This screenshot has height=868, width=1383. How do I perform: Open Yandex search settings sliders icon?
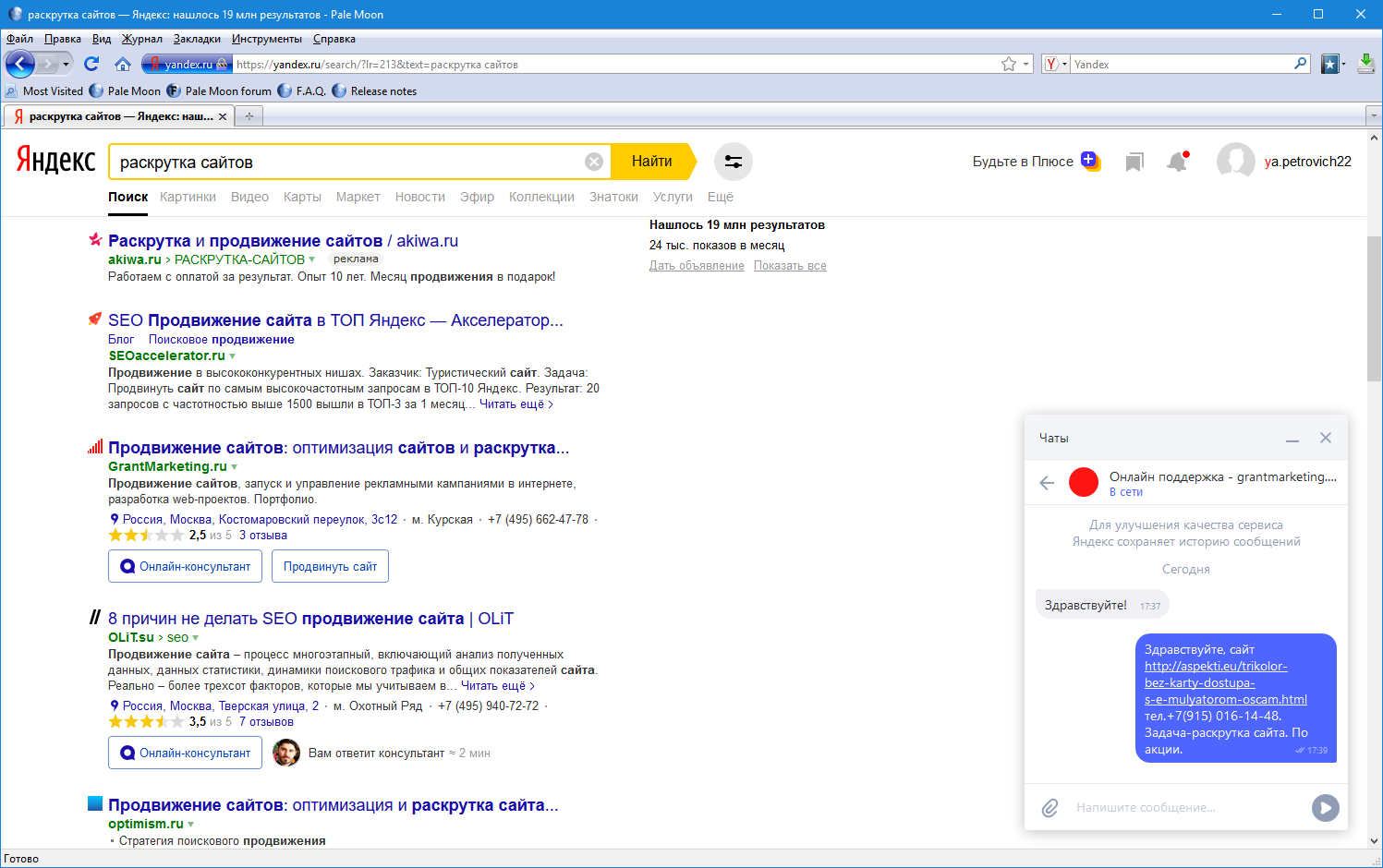(x=734, y=162)
